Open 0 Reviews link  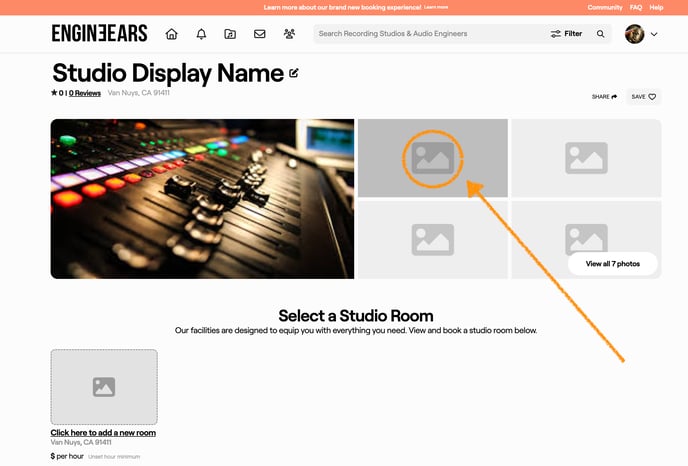point(85,93)
